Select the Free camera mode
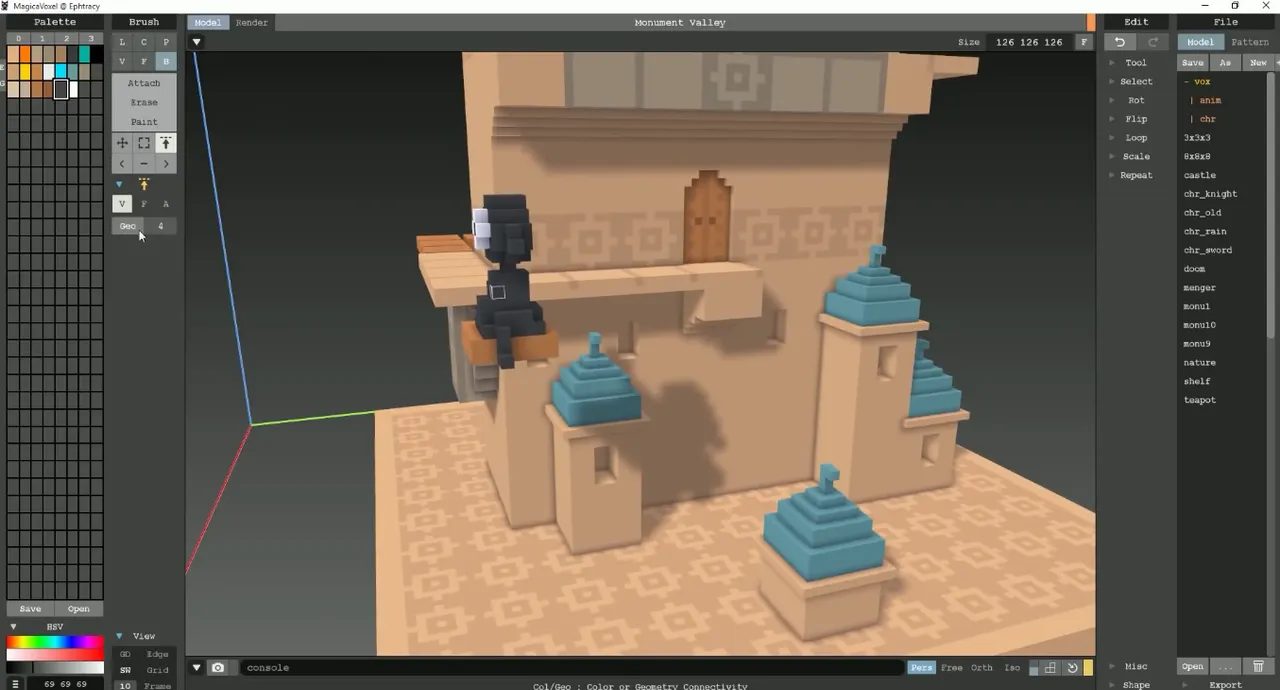The width and height of the screenshot is (1280, 690). click(952, 668)
